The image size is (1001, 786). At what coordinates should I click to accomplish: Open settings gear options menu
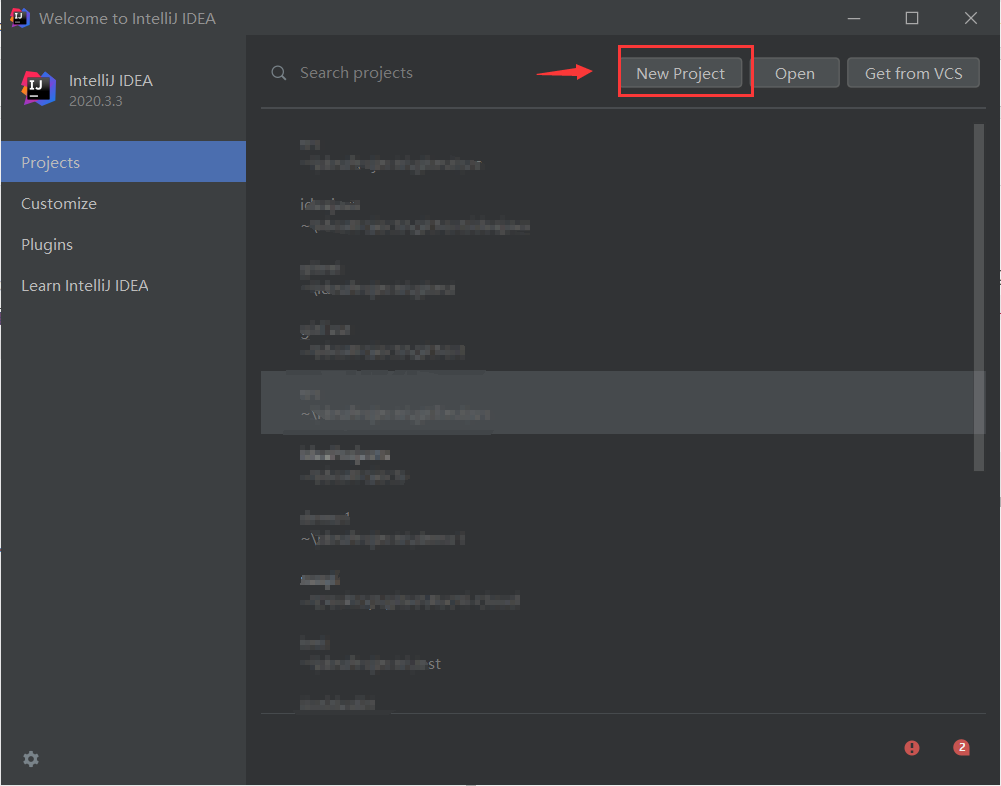click(x=31, y=759)
